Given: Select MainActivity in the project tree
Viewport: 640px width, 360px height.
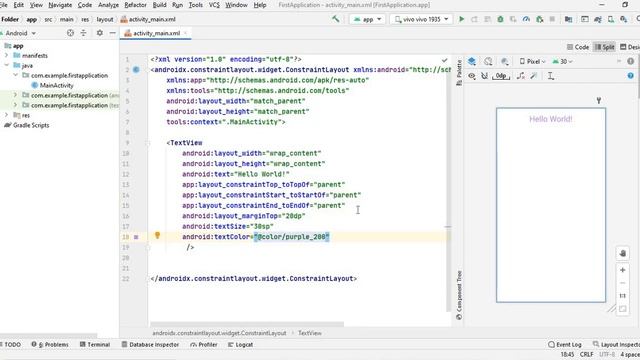Looking at the screenshot, I should [x=52, y=85].
